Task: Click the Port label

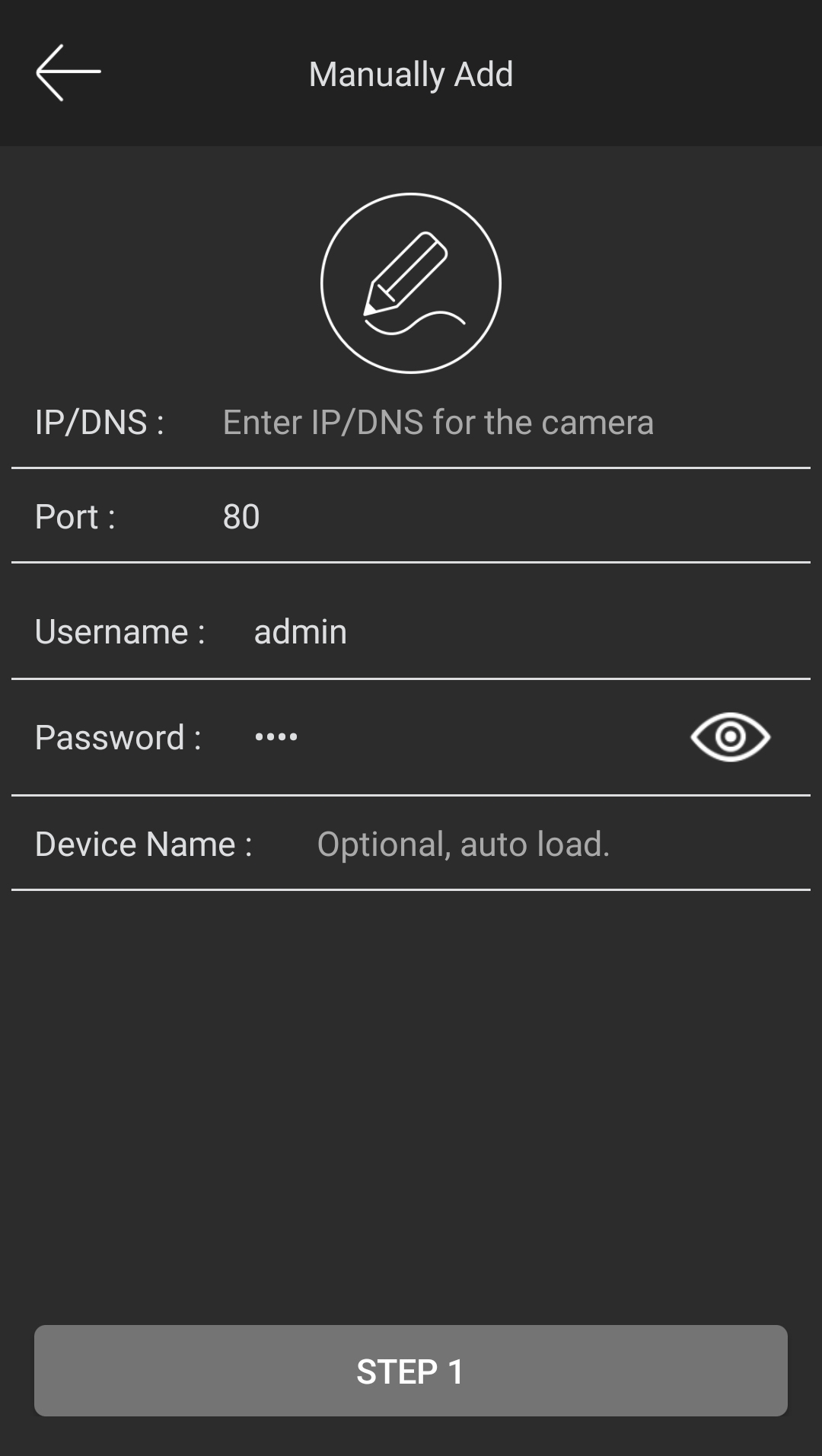Action: (x=75, y=516)
